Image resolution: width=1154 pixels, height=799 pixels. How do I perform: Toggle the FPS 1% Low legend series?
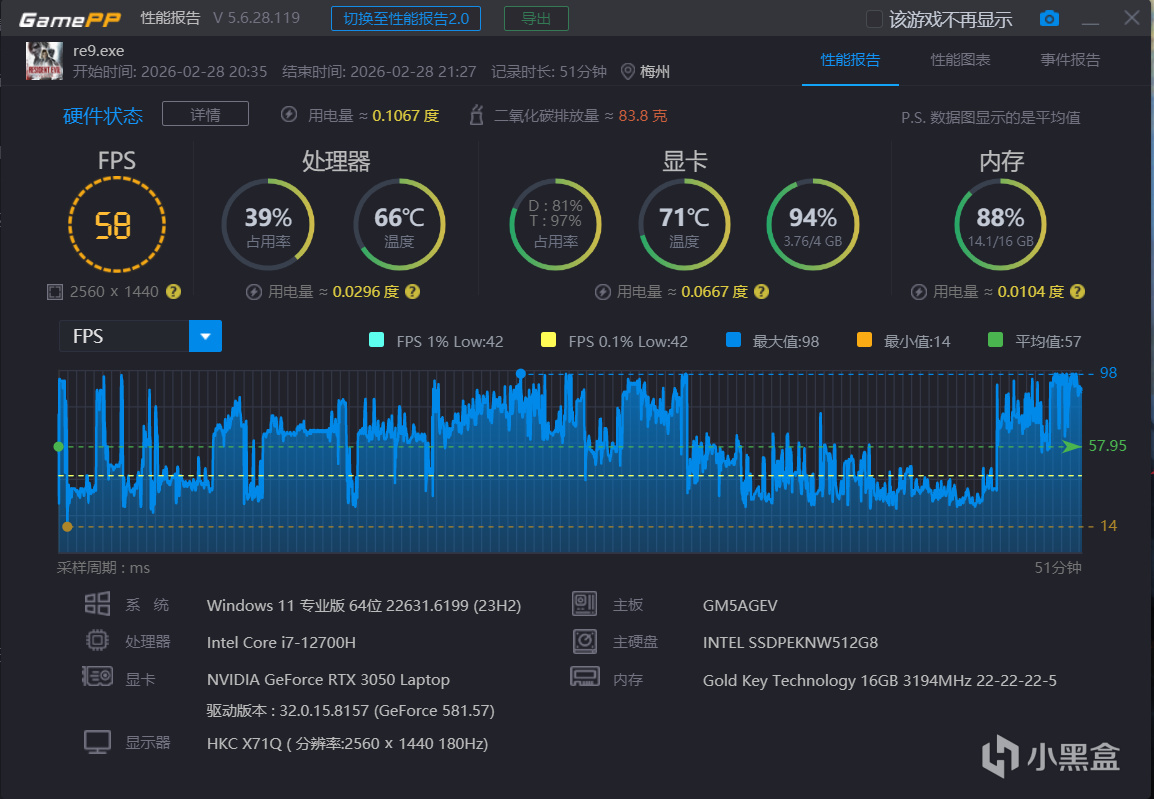click(436, 341)
